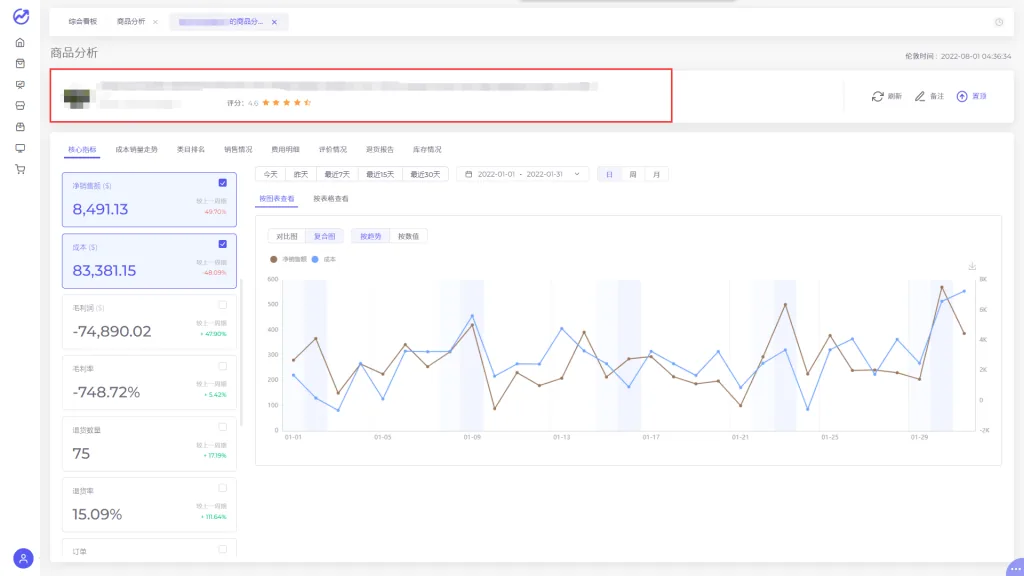This screenshot has width=1024, height=576.
Task: Select the 日 granularity option
Action: (x=609, y=174)
